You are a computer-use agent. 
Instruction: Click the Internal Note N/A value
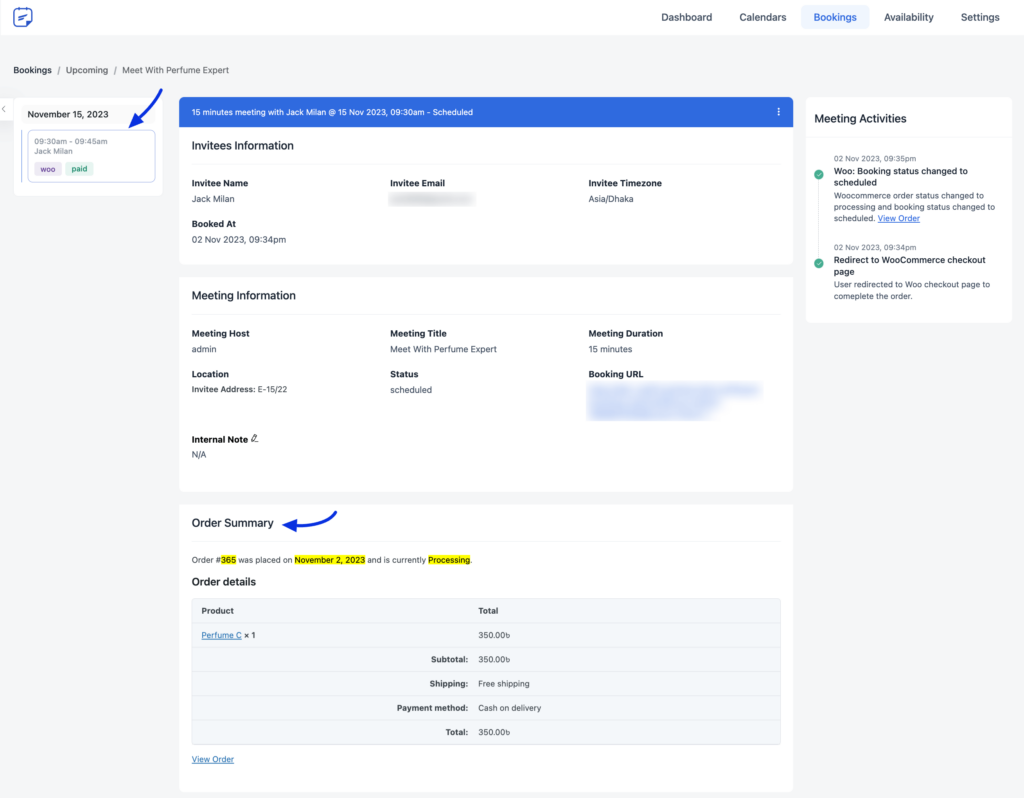coord(199,455)
